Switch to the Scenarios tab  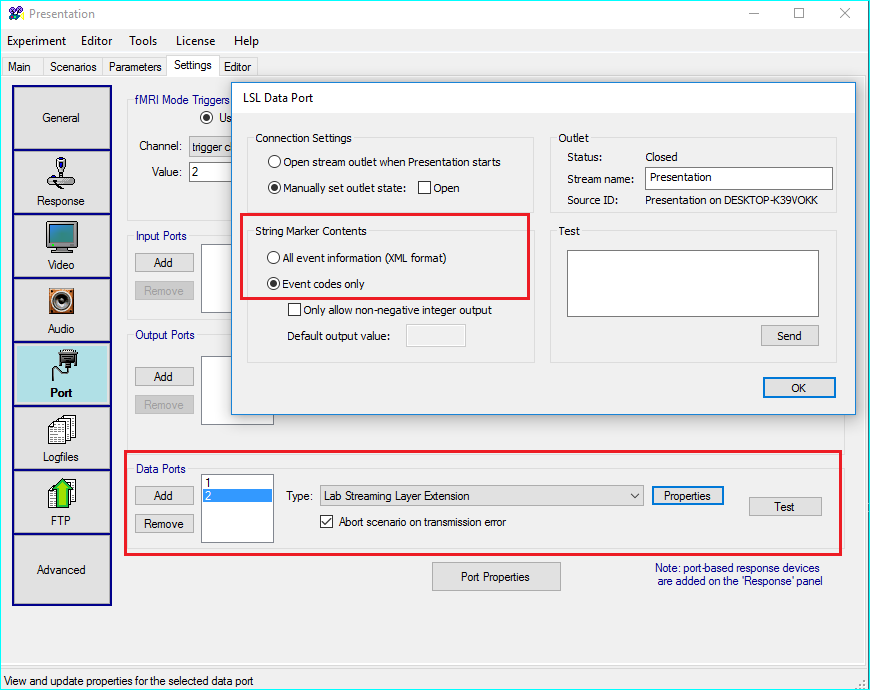(73, 67)
